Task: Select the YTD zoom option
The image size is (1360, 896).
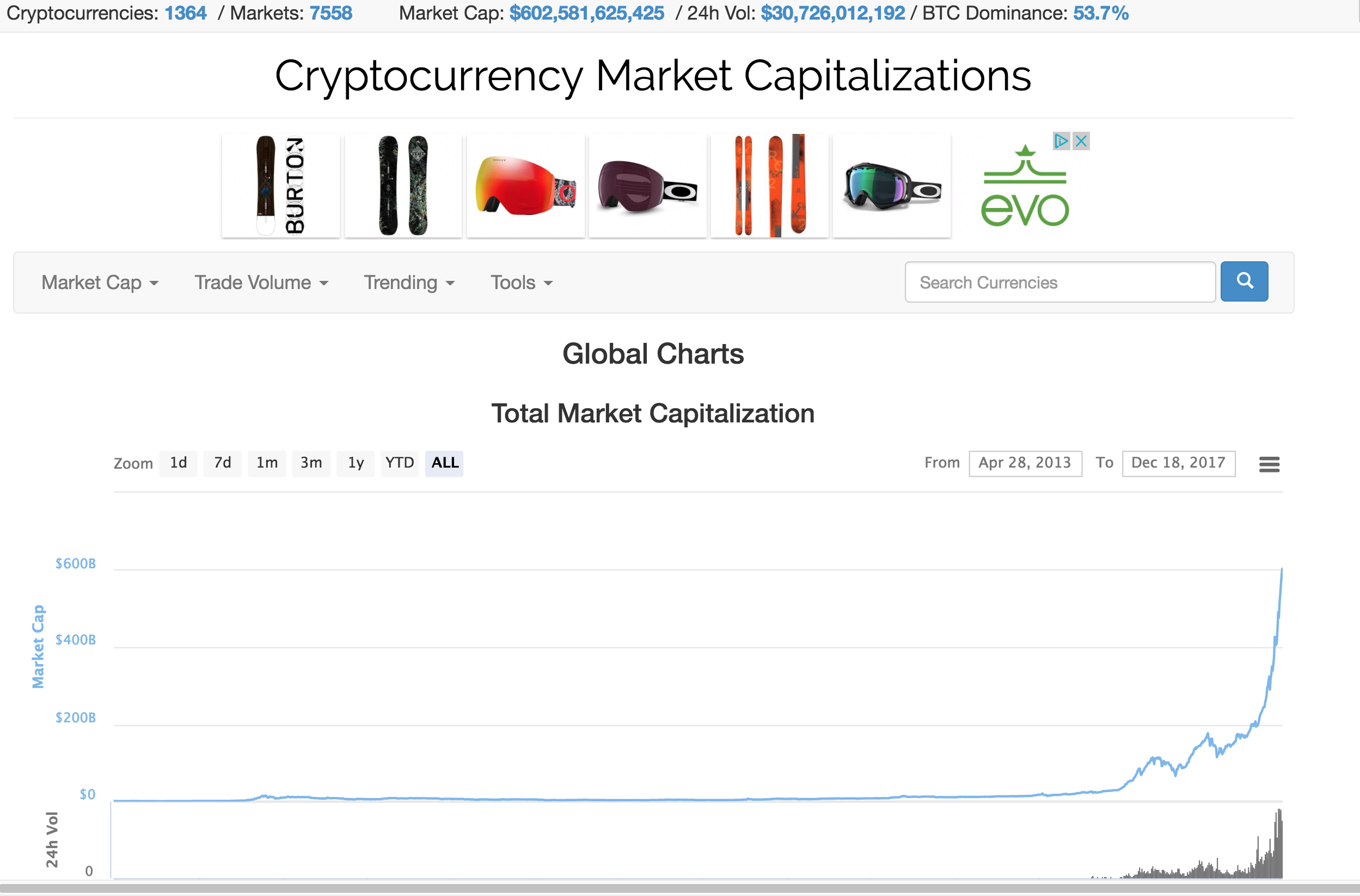Action: click(x=400, y=463)
